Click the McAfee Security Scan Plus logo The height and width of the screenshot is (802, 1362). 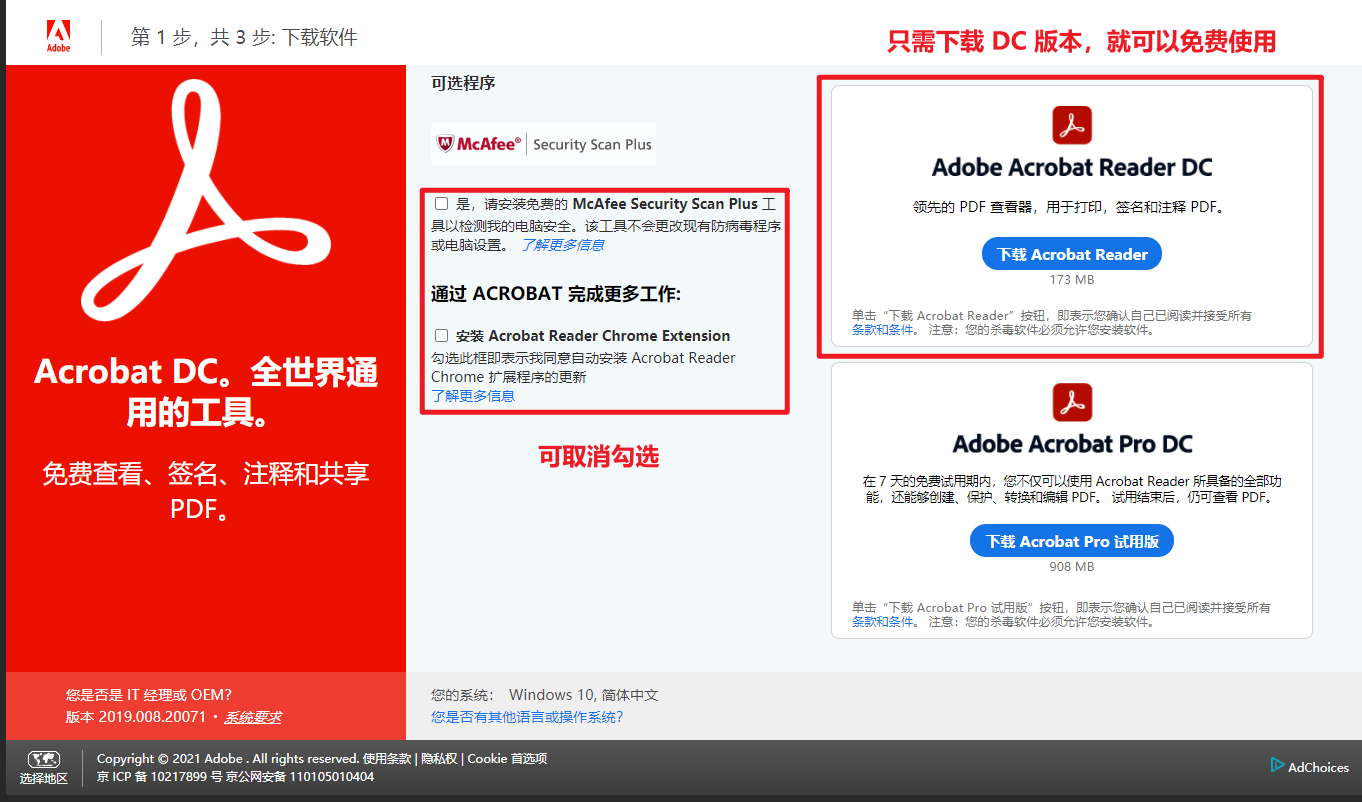coord(543,144)
